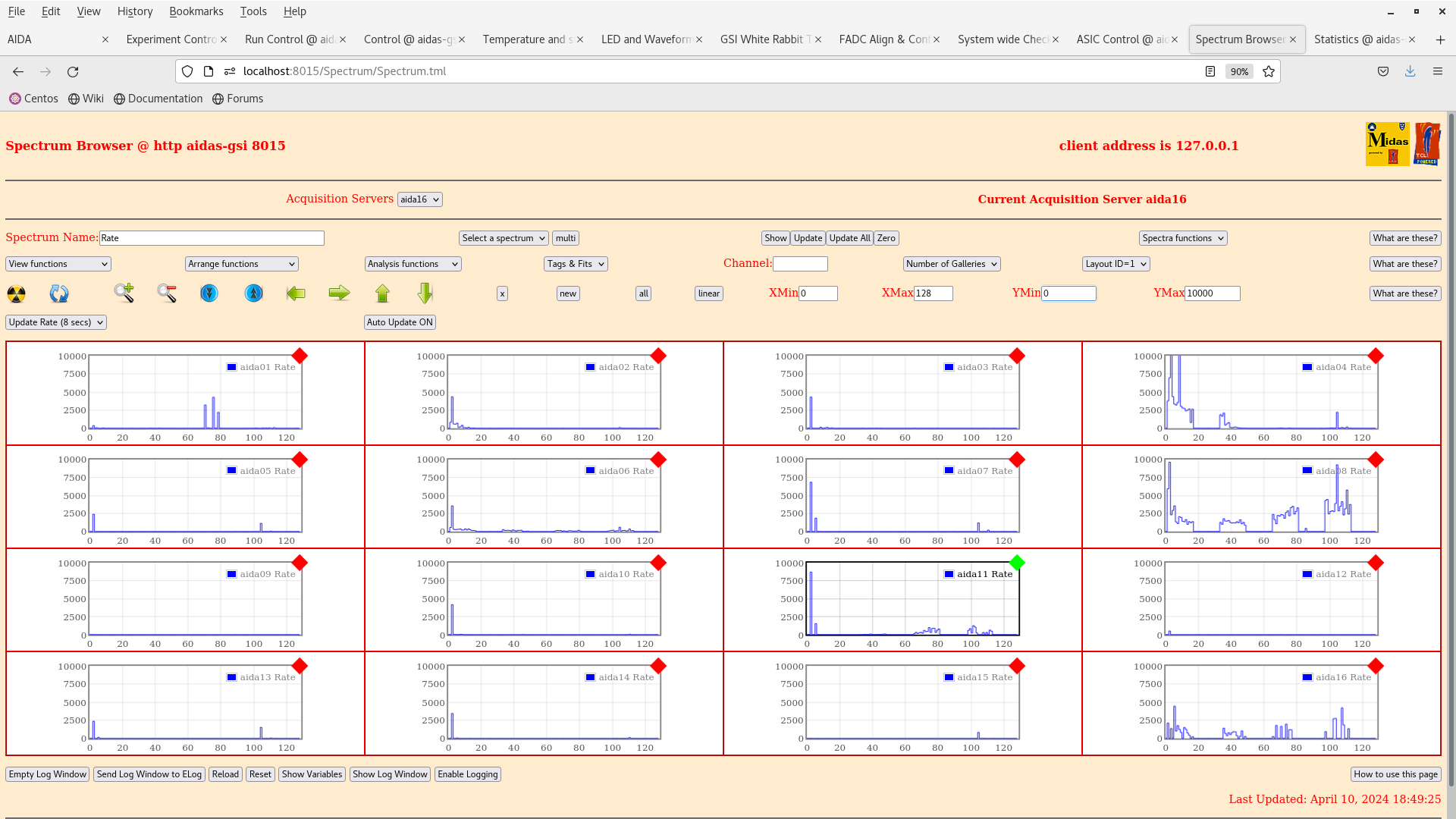The width and height of the screenshot is (1456, 819).
Task: Click the zoom out magnifier icon
Action: pos(167,293)
